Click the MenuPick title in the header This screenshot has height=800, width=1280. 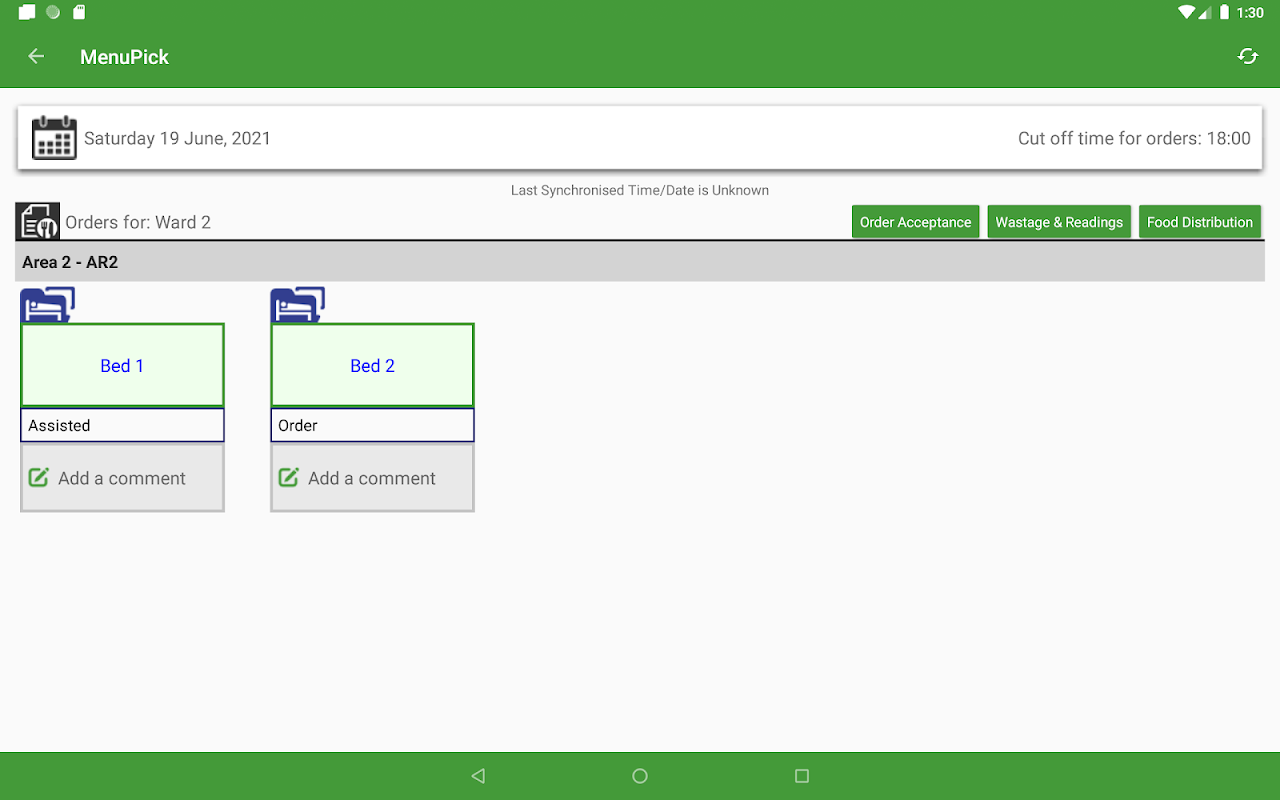[x=124, y=57]
